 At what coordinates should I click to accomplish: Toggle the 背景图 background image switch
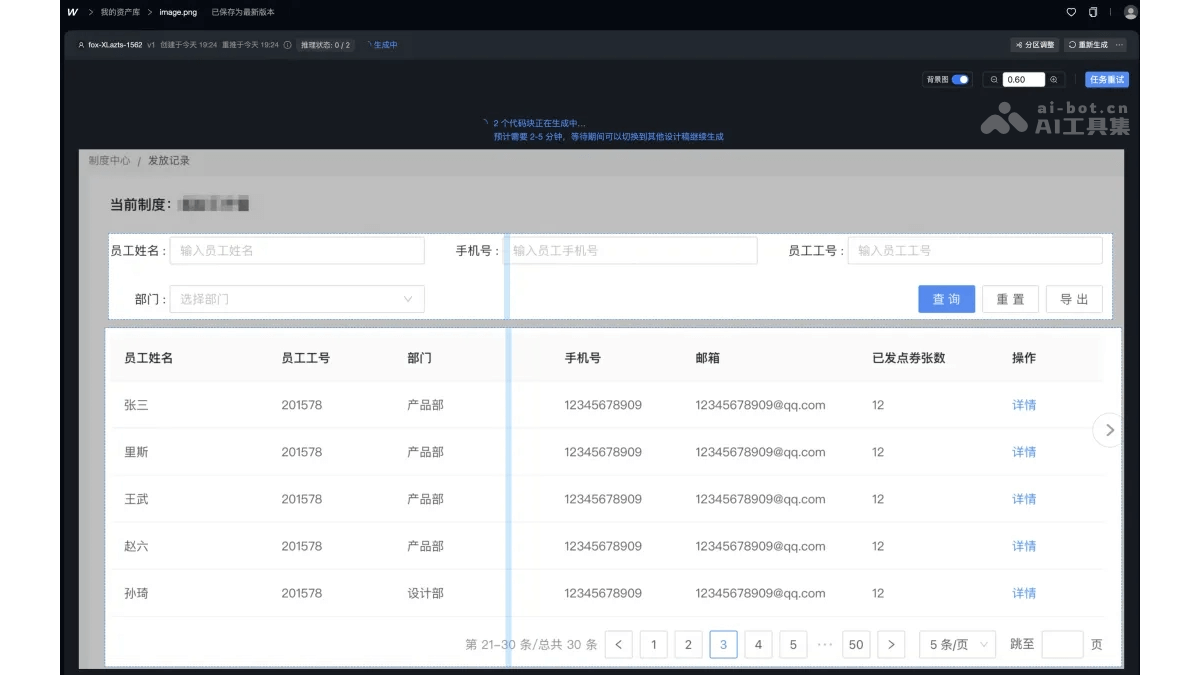pos(958,79)
